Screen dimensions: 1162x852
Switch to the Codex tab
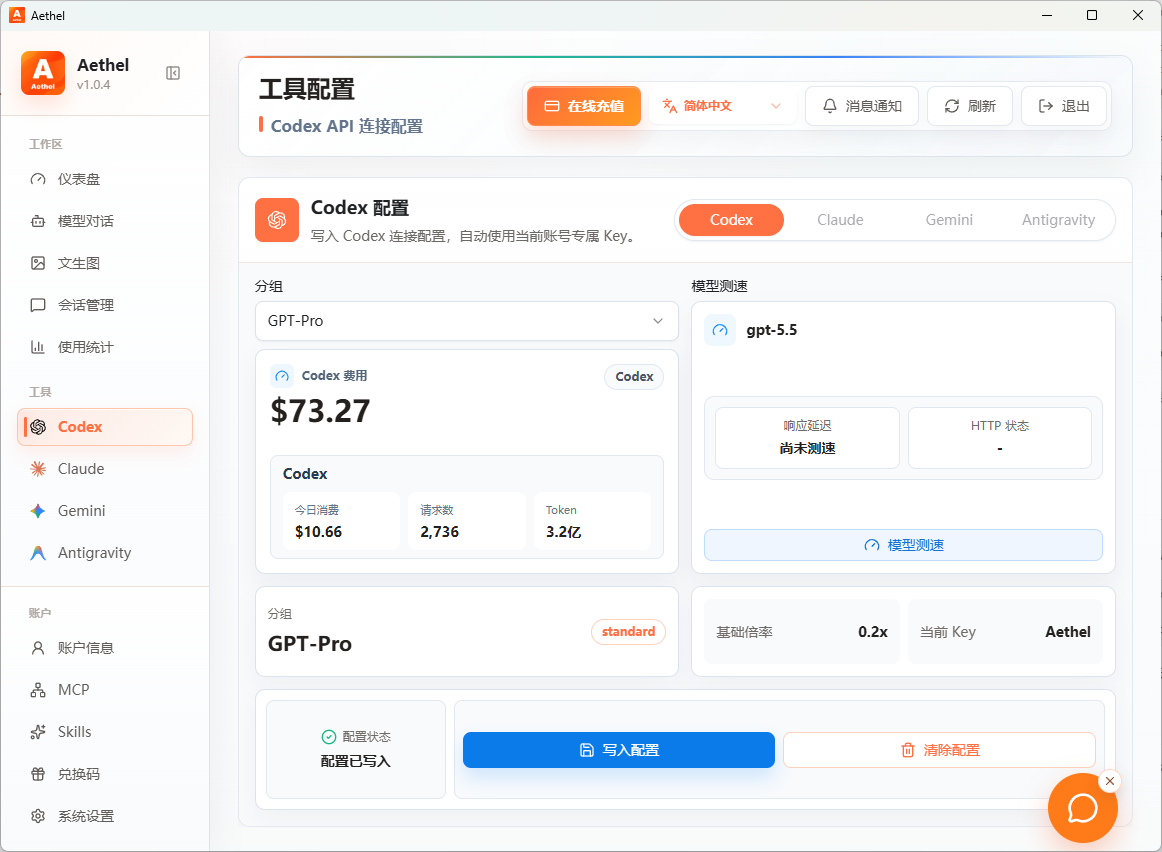[x=731, y=220]
